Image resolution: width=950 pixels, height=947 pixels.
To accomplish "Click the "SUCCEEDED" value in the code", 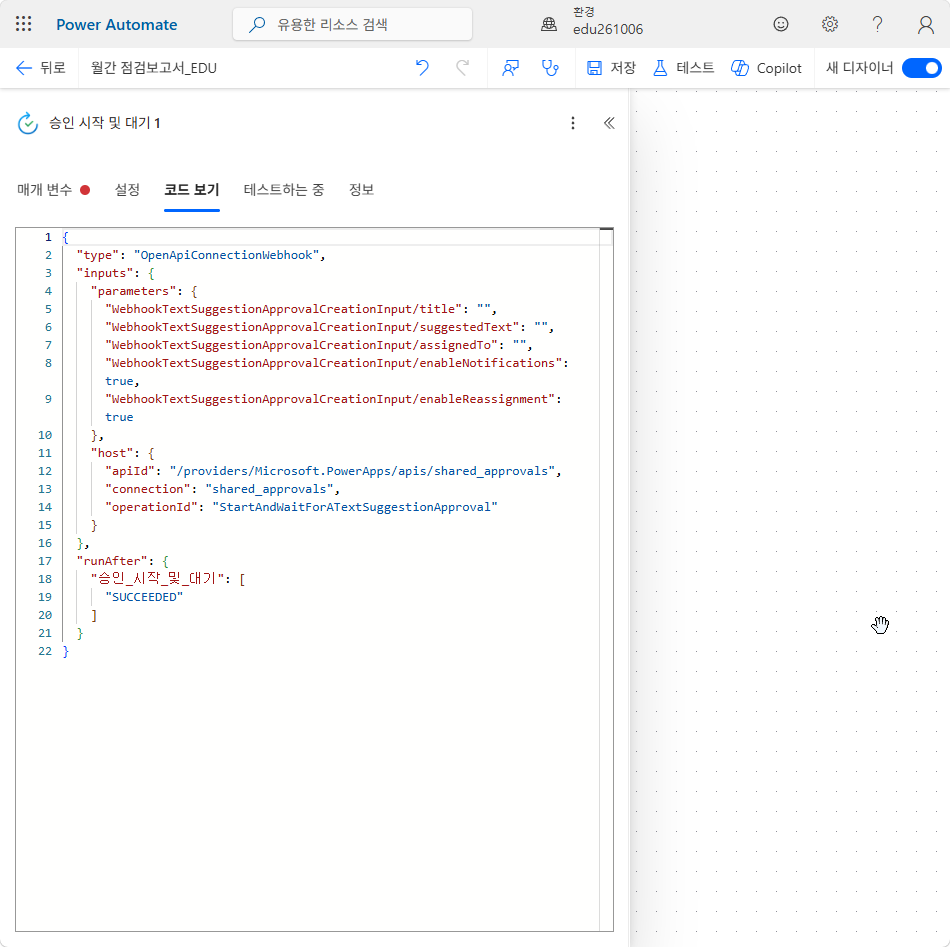I will 144,597.
